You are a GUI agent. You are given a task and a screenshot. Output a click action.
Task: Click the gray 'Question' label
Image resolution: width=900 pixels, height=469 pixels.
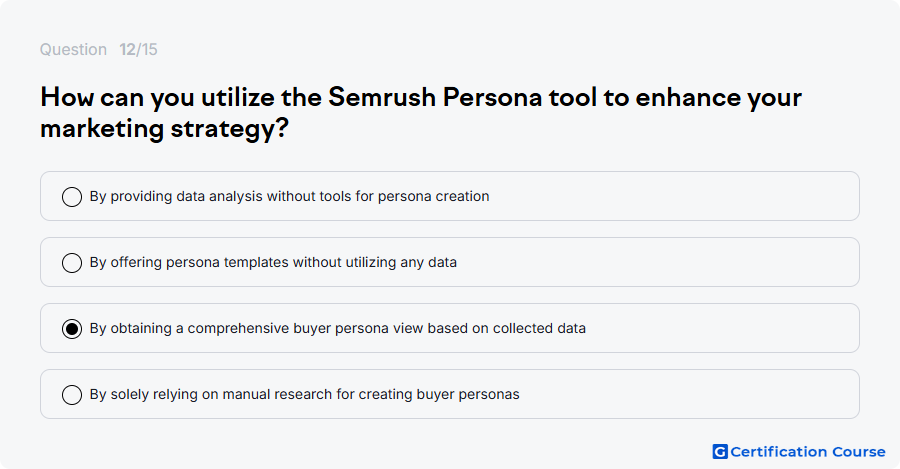[73, 49]
